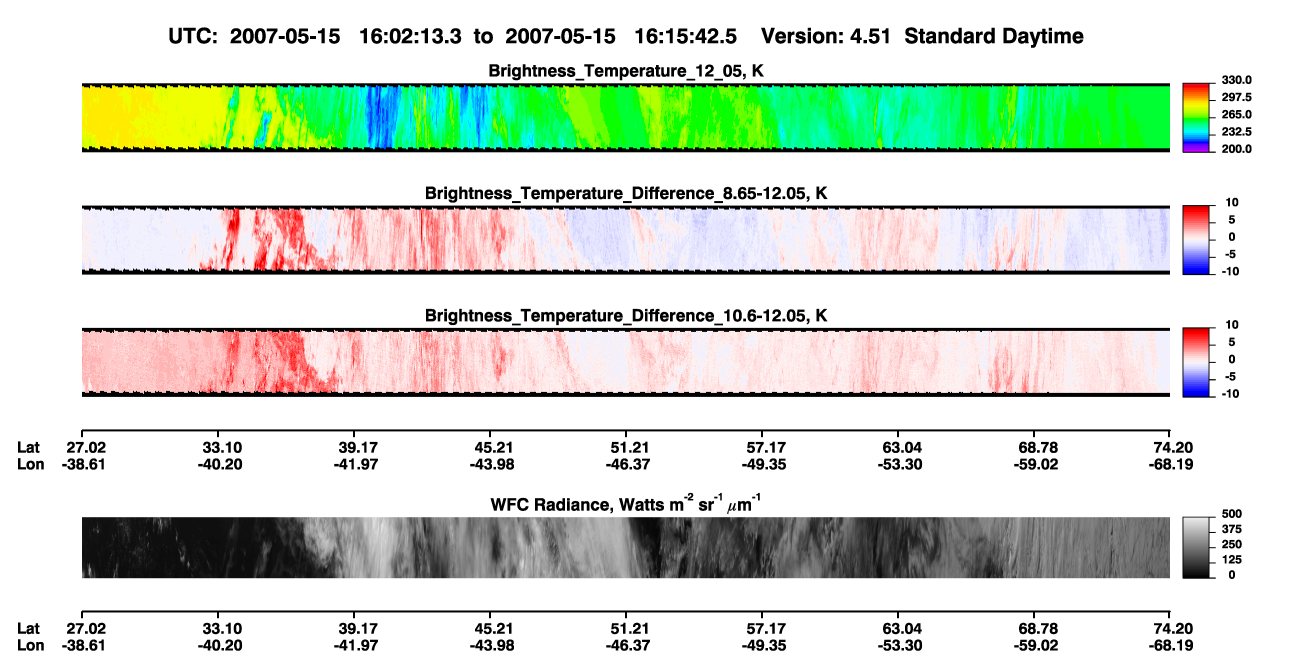Click the red-blue color bar beside the 10.6-12.05 panel
Screen dimensions: 1300x667
tap(1196, 363)
